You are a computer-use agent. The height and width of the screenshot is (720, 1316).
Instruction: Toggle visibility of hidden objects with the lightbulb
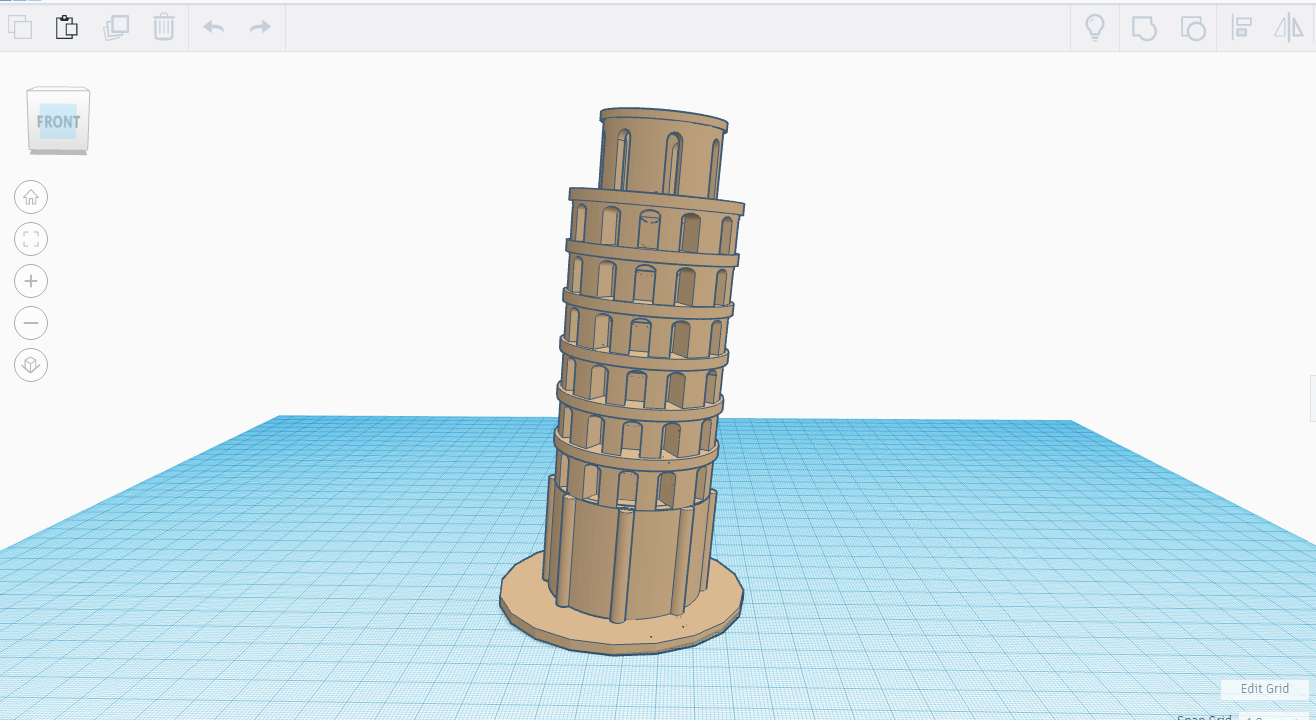tap(1094, 27)
